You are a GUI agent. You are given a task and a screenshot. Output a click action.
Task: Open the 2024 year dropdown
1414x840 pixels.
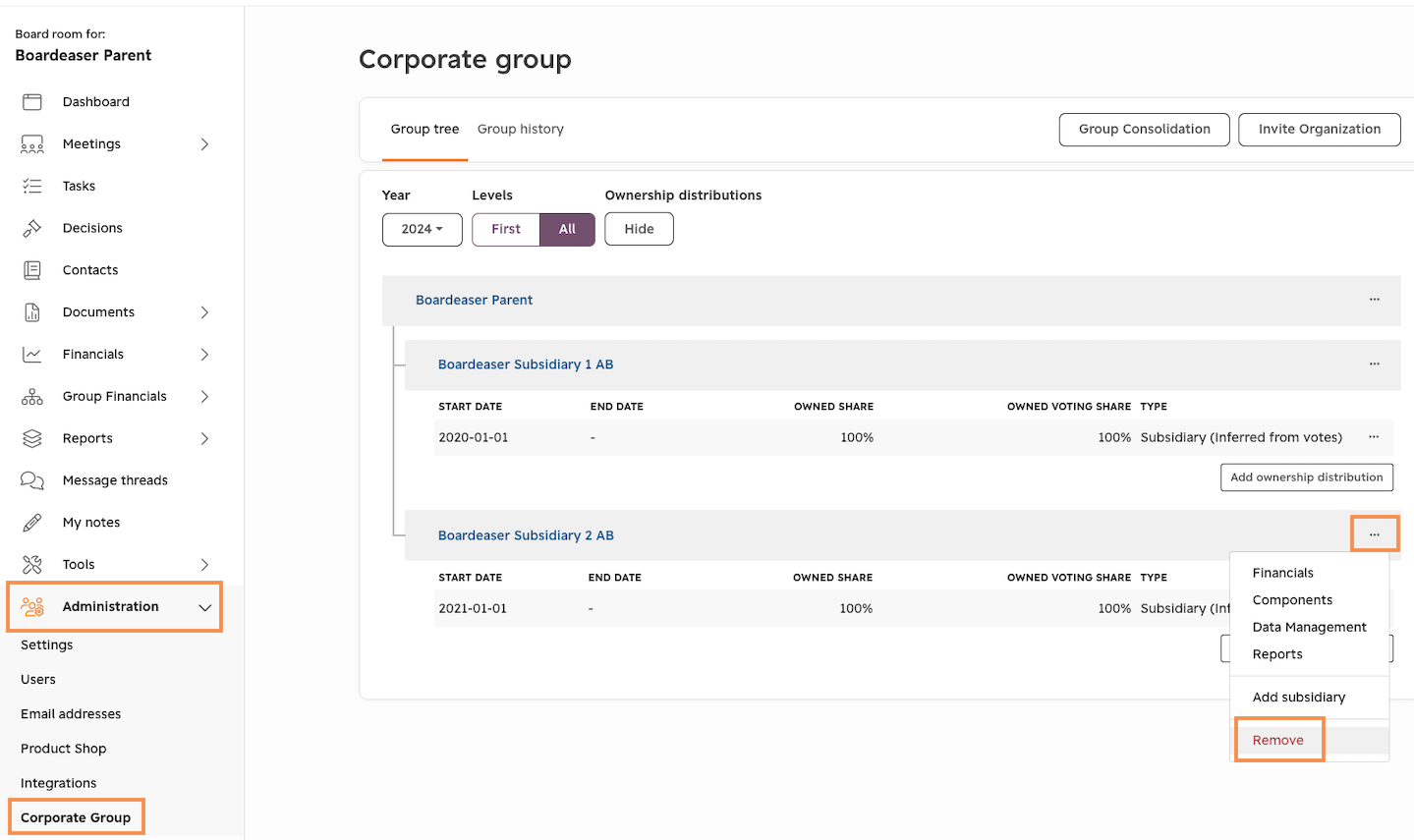pyautogui.click(x=423, y=229)
